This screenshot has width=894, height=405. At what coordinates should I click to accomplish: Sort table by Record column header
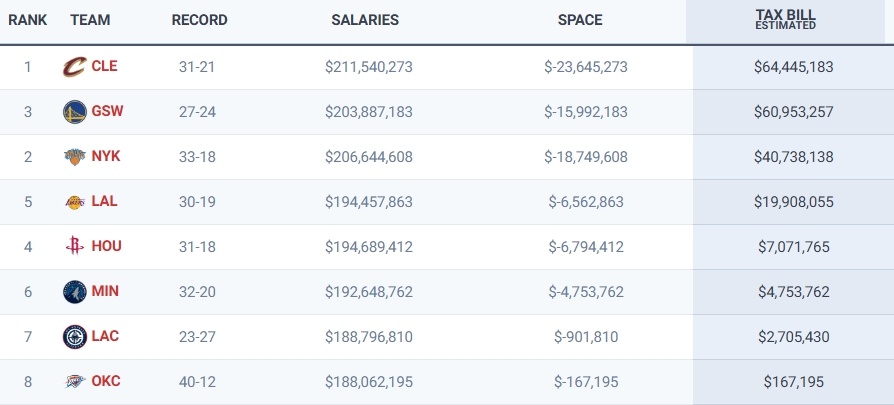coord(199,20)
